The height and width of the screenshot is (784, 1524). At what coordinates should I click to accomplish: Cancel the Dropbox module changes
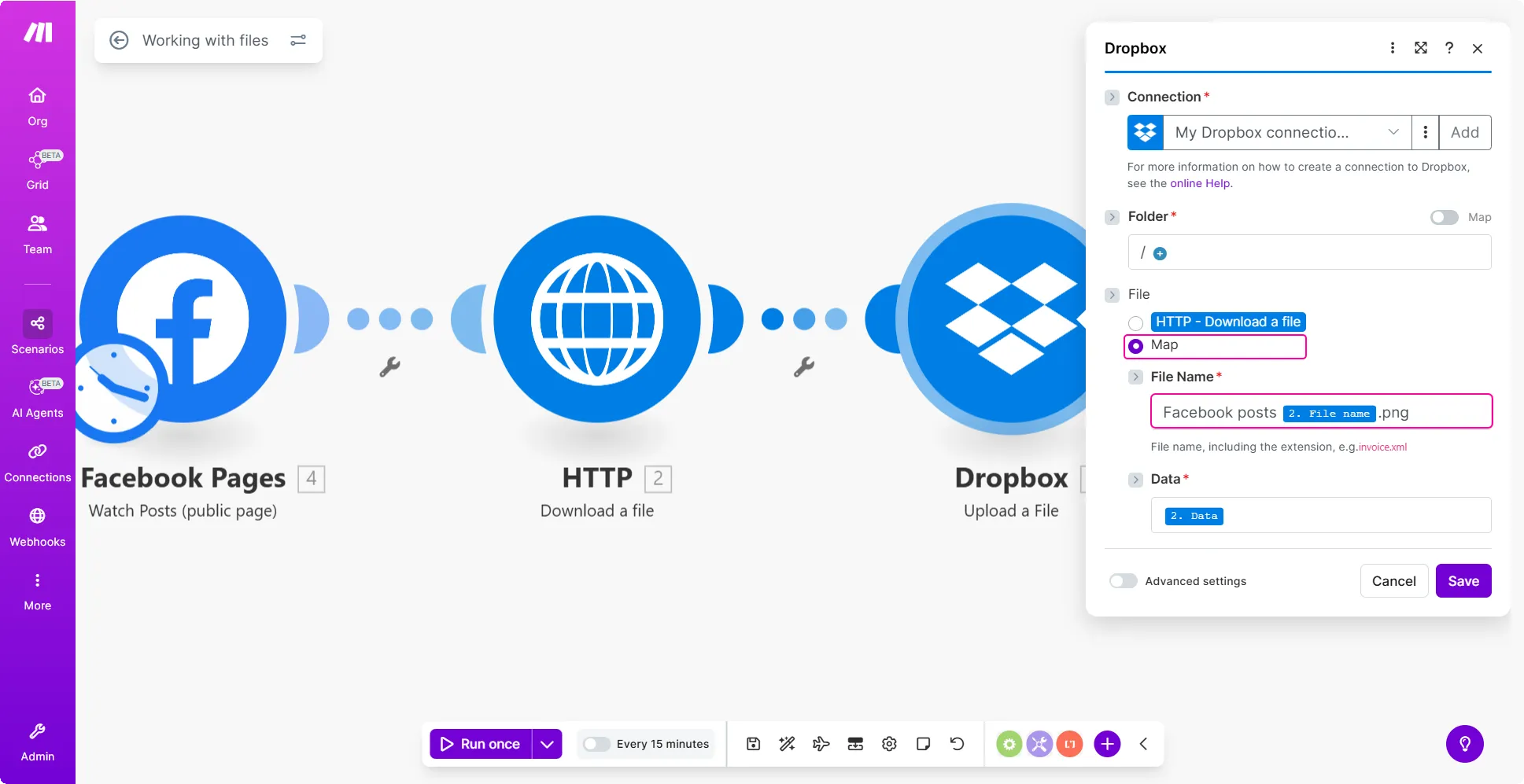coord(1394,581)
